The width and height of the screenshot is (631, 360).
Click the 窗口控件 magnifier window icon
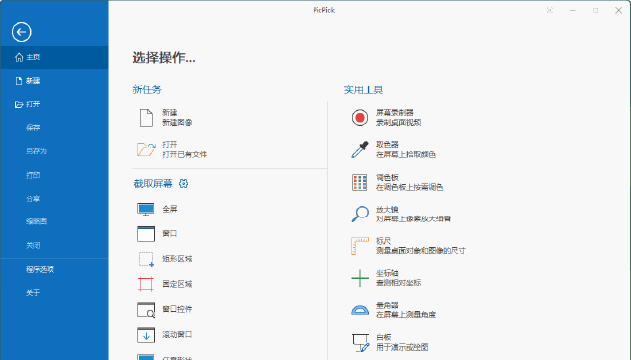(146, 310)
